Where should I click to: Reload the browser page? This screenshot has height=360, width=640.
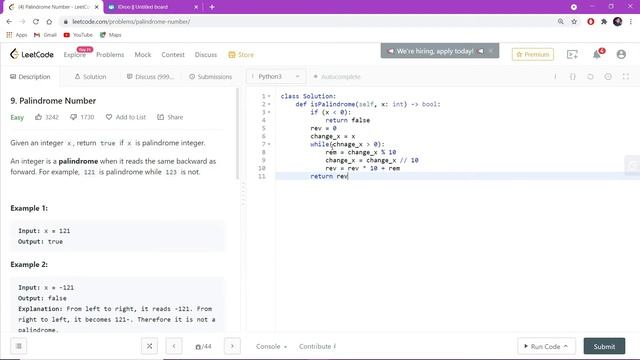36,22
